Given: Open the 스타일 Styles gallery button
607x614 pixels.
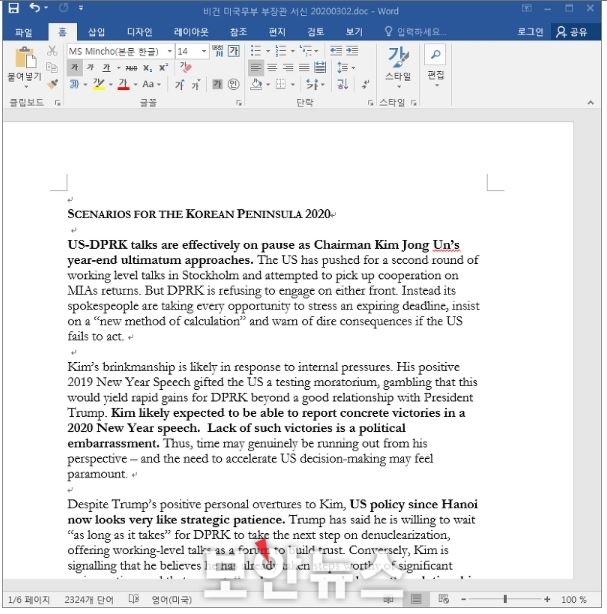Looking at the screenshot, I should 398,67.
